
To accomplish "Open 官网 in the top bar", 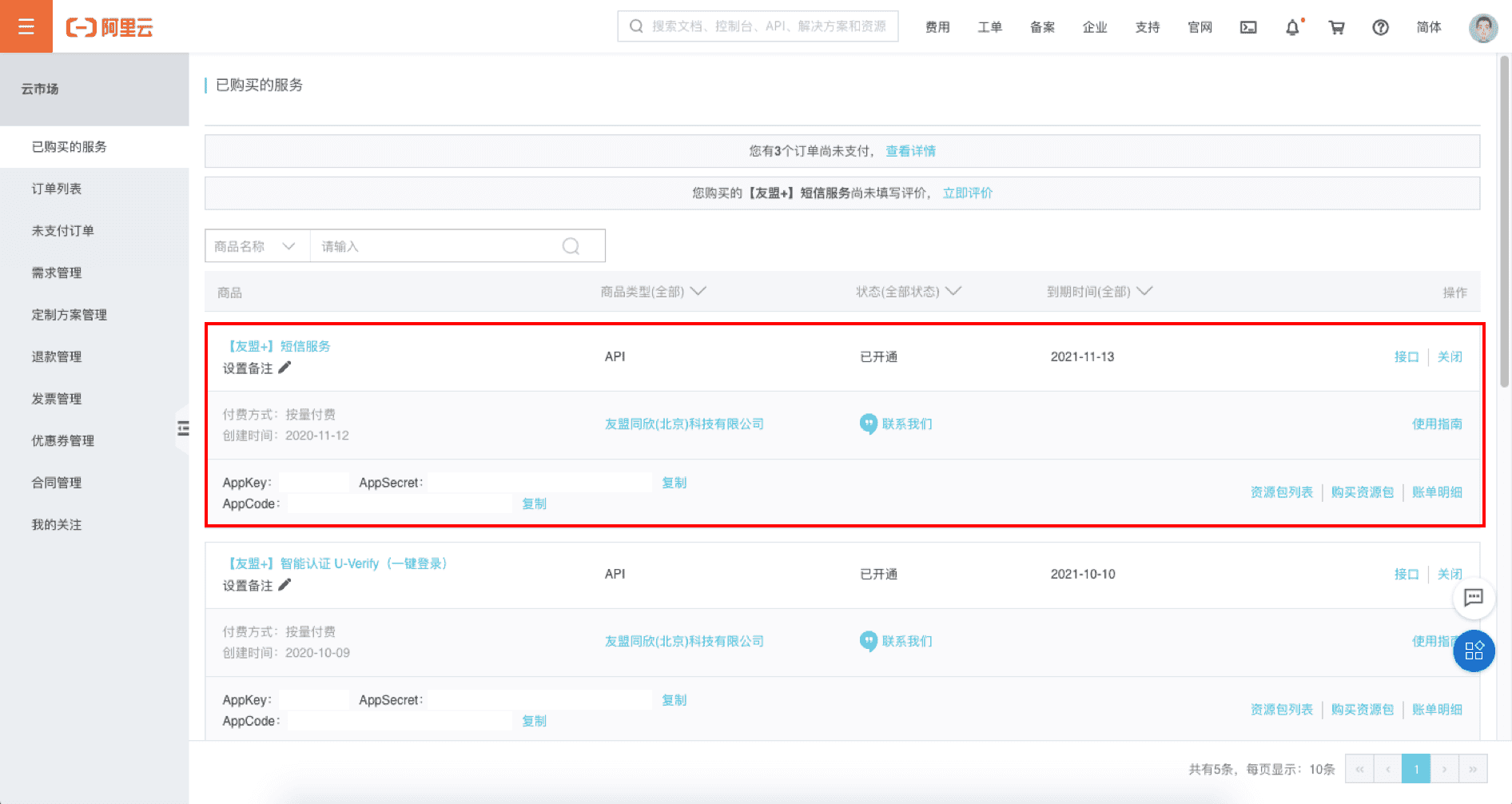I will coord(1200,27).
